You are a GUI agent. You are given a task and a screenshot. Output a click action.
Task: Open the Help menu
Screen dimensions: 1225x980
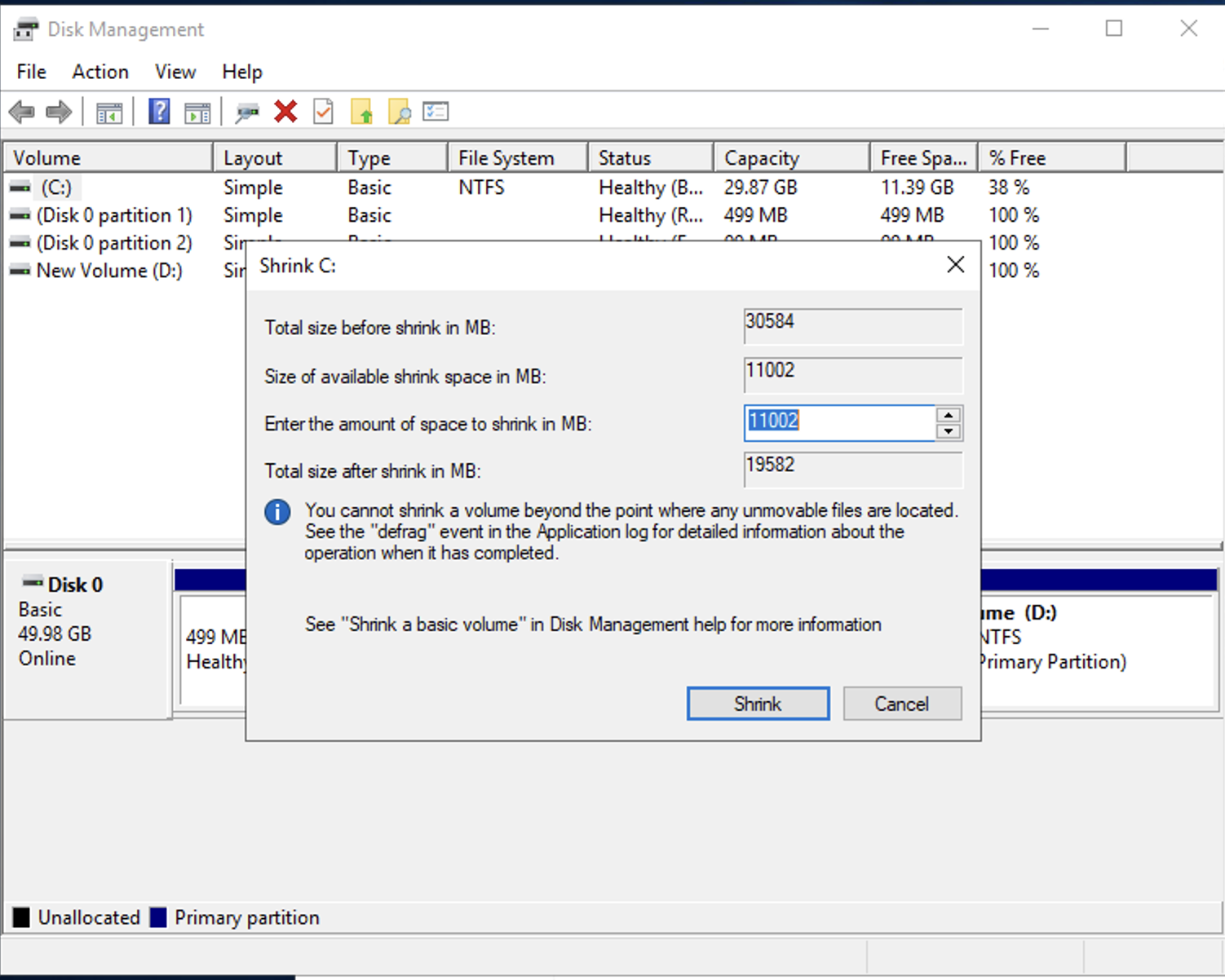(x=242, y=72)
